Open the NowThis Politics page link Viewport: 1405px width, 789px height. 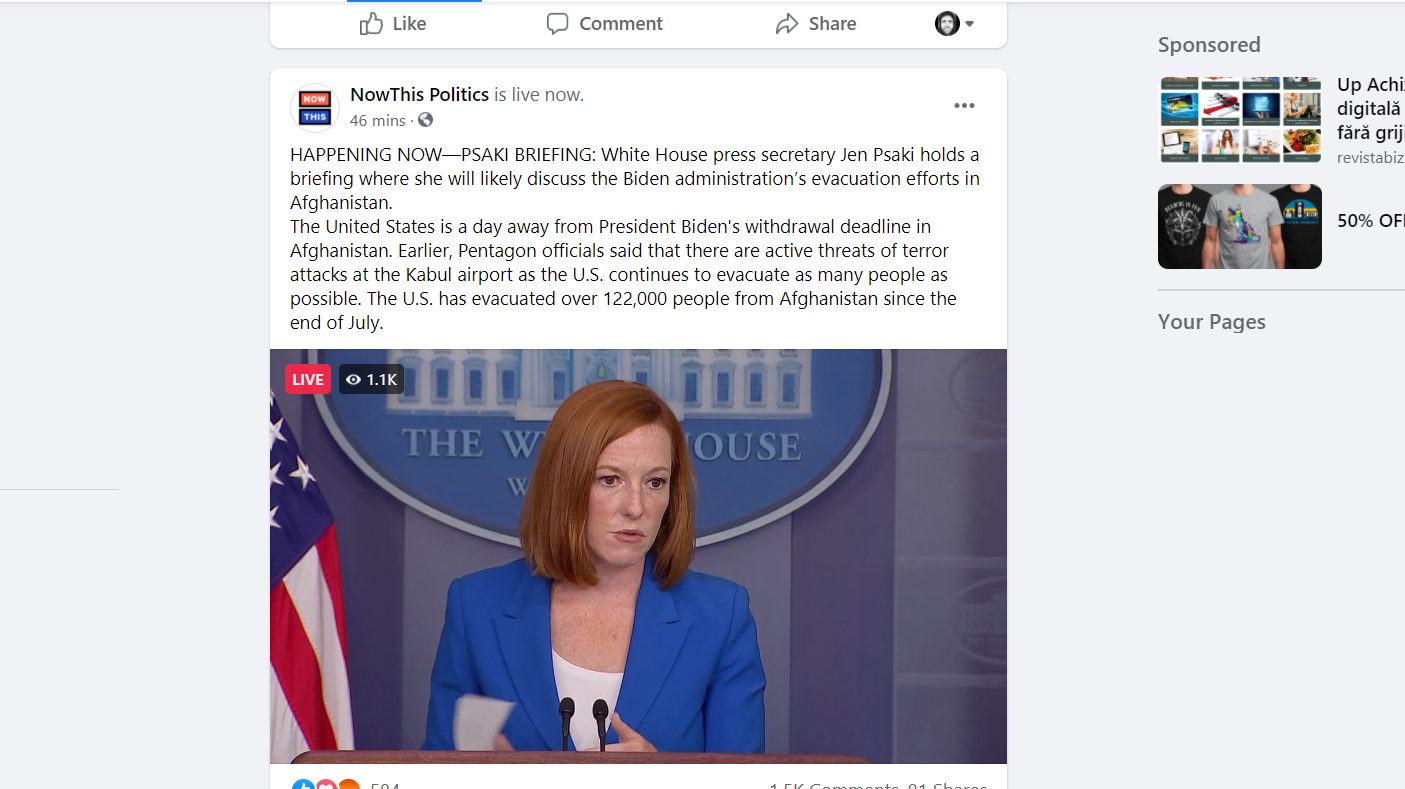pos(419,95)
